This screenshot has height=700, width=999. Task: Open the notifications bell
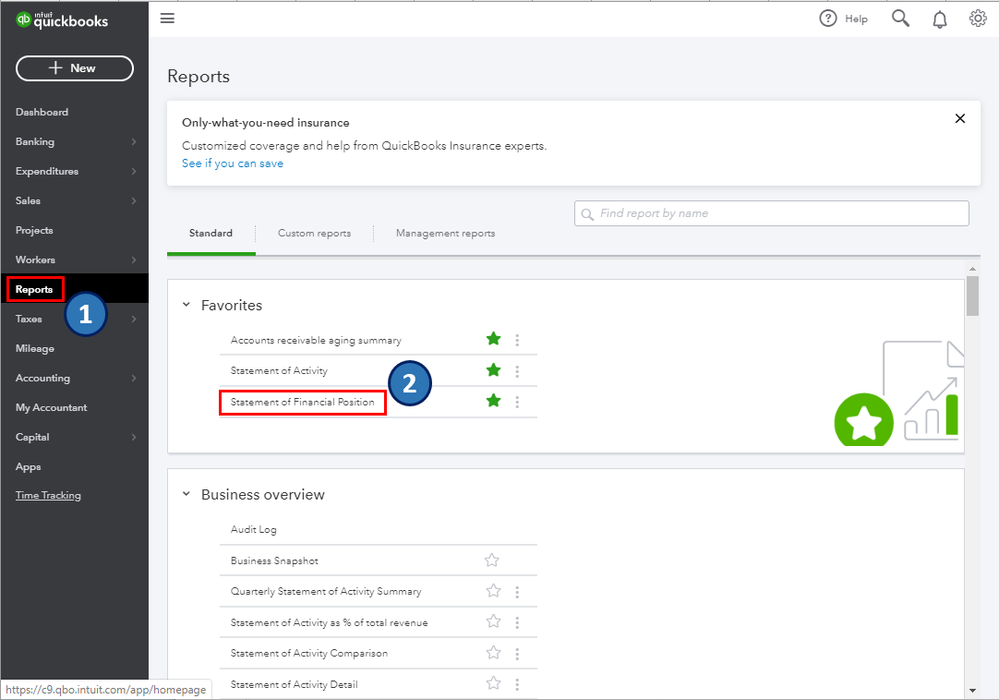[939, 19]
